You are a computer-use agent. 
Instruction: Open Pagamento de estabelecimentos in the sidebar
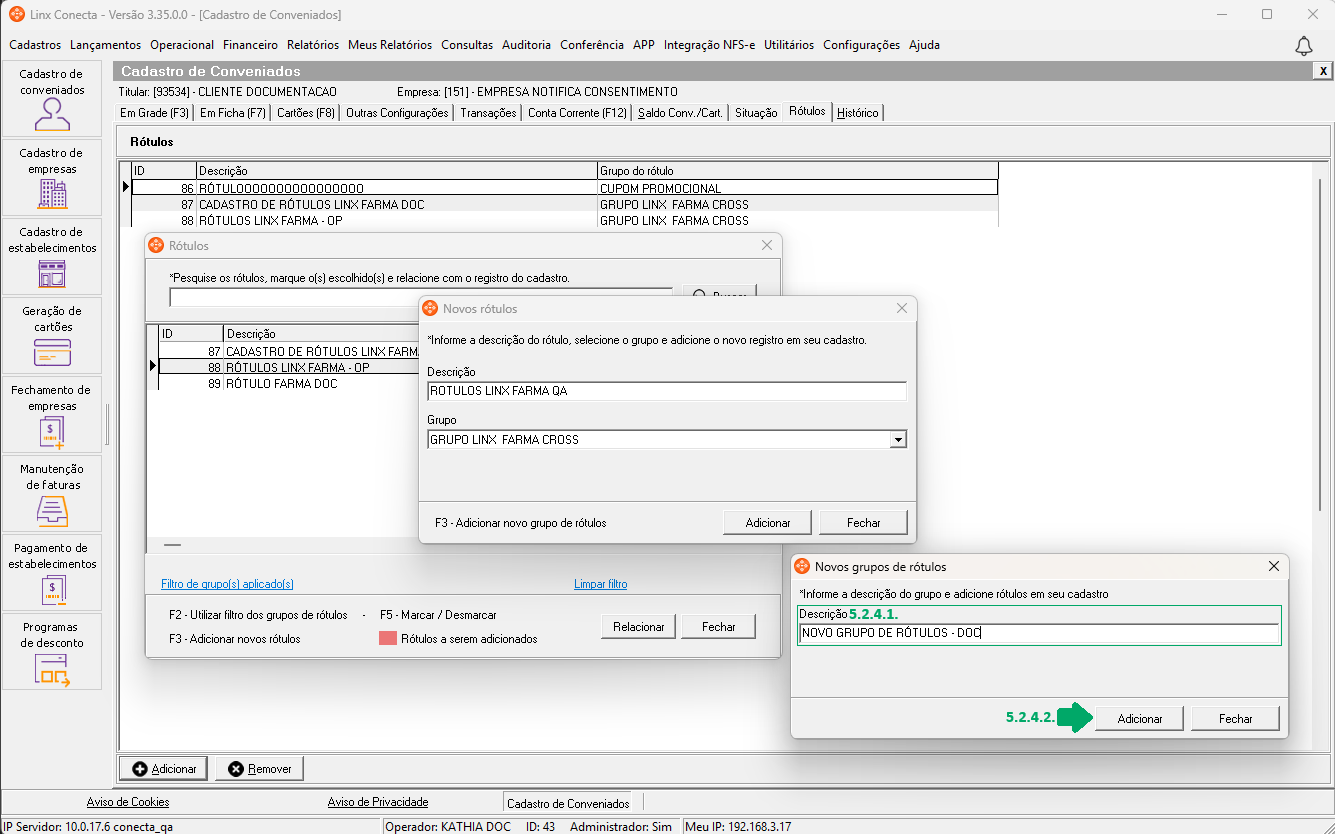(x=52, y=572)
